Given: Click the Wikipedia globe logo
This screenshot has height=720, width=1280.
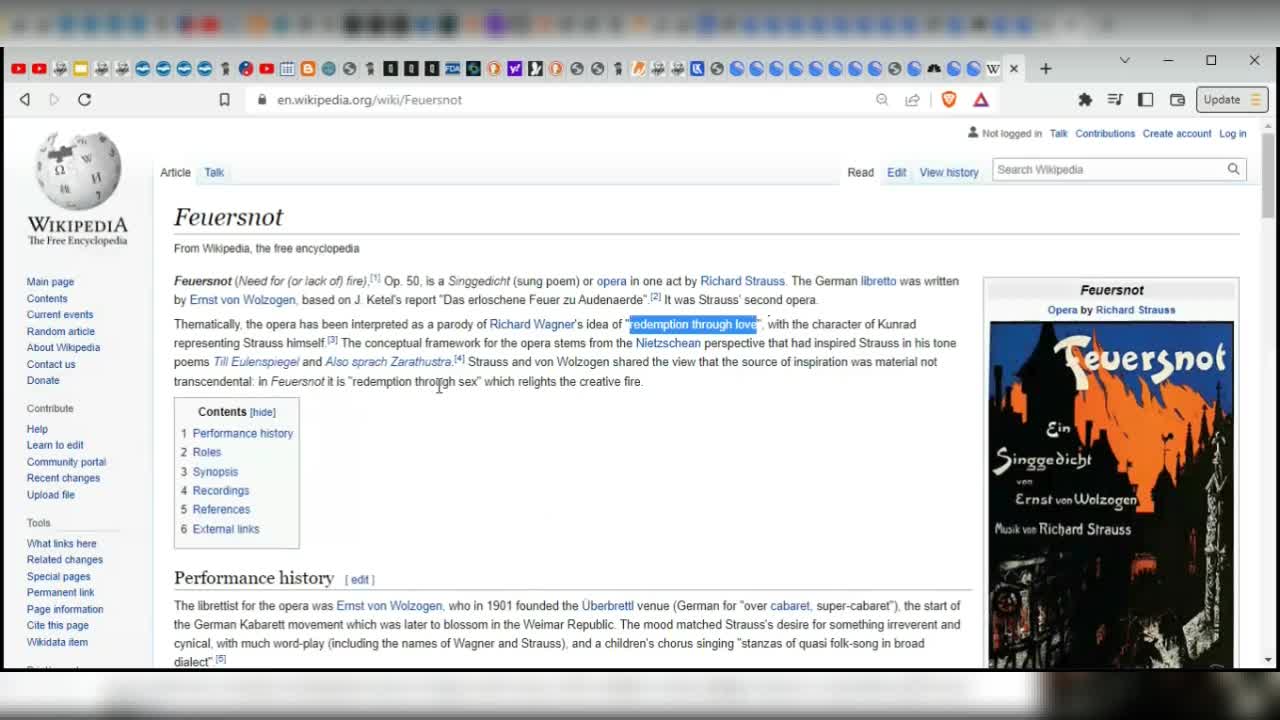Looking at the screenshot, I should pos(77,170).
